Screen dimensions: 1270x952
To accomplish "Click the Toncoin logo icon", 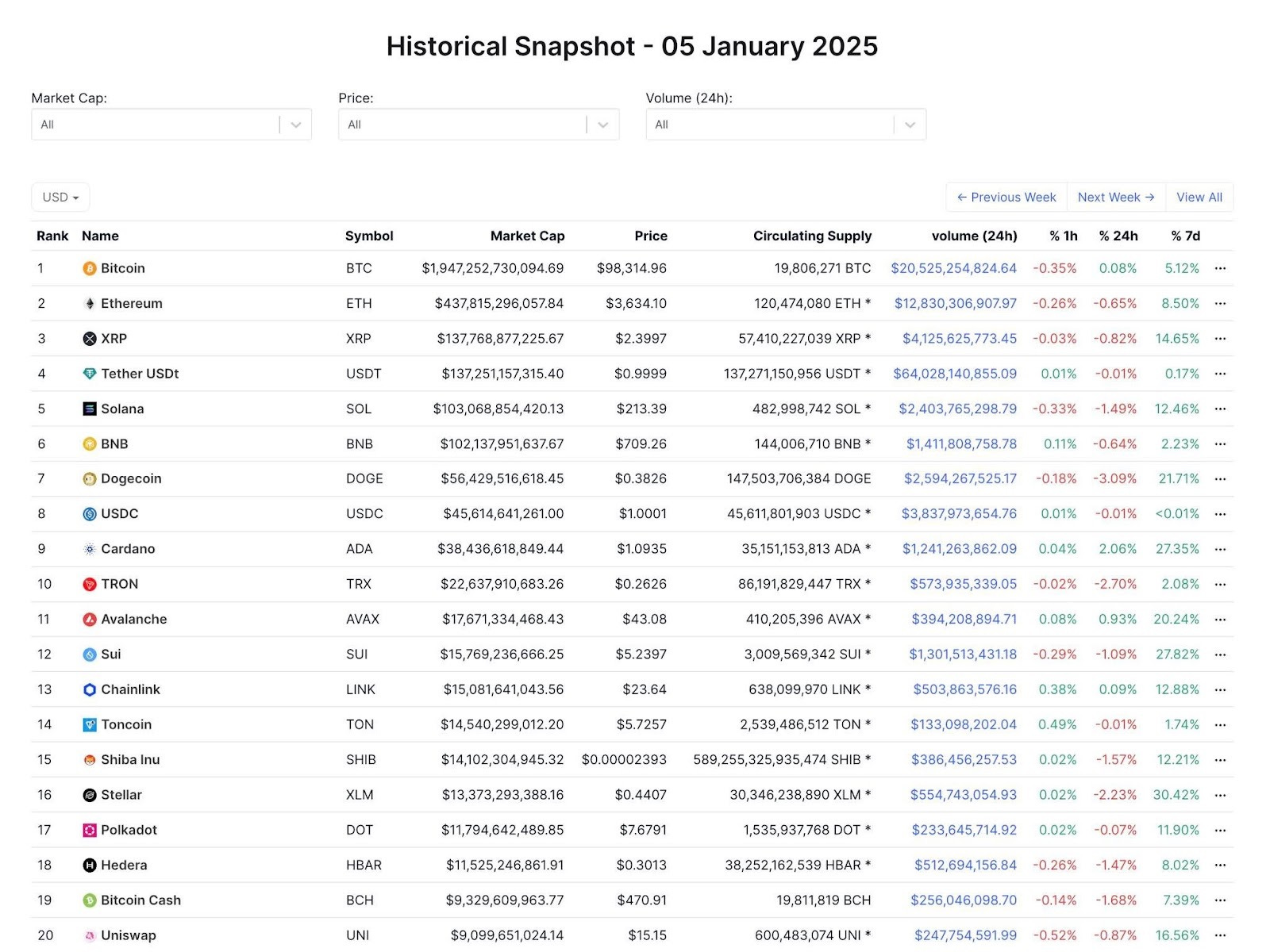I will click(x=90, y=725).
